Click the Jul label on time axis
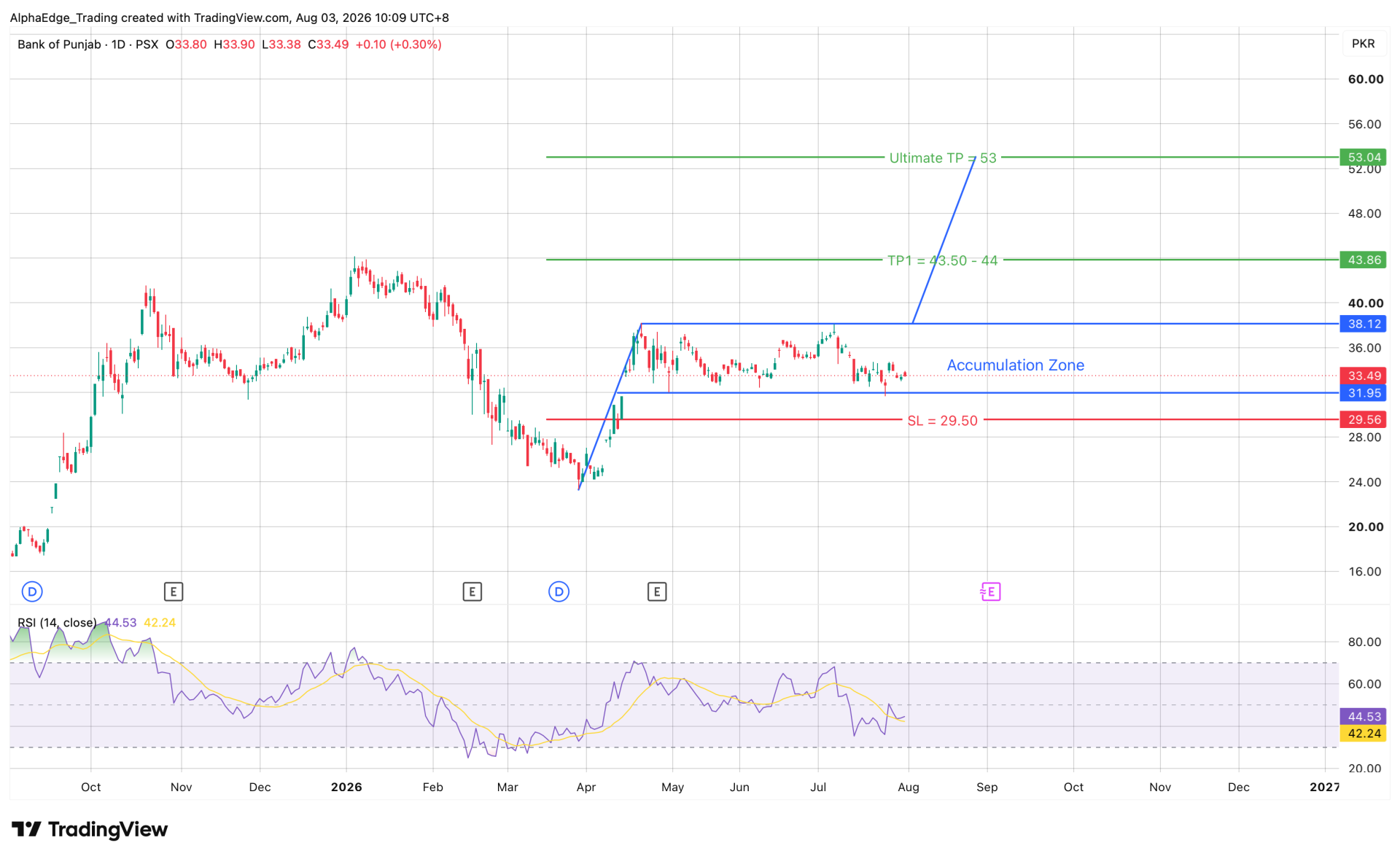Image resolution: width=1400 pixels, height=859 pixels. [x=818, y=788]
